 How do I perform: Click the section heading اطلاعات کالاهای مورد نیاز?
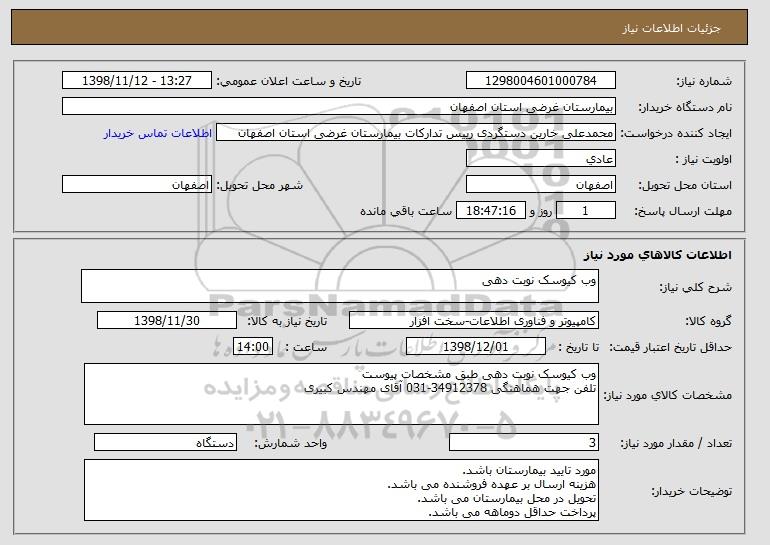[x=658, y=255]
